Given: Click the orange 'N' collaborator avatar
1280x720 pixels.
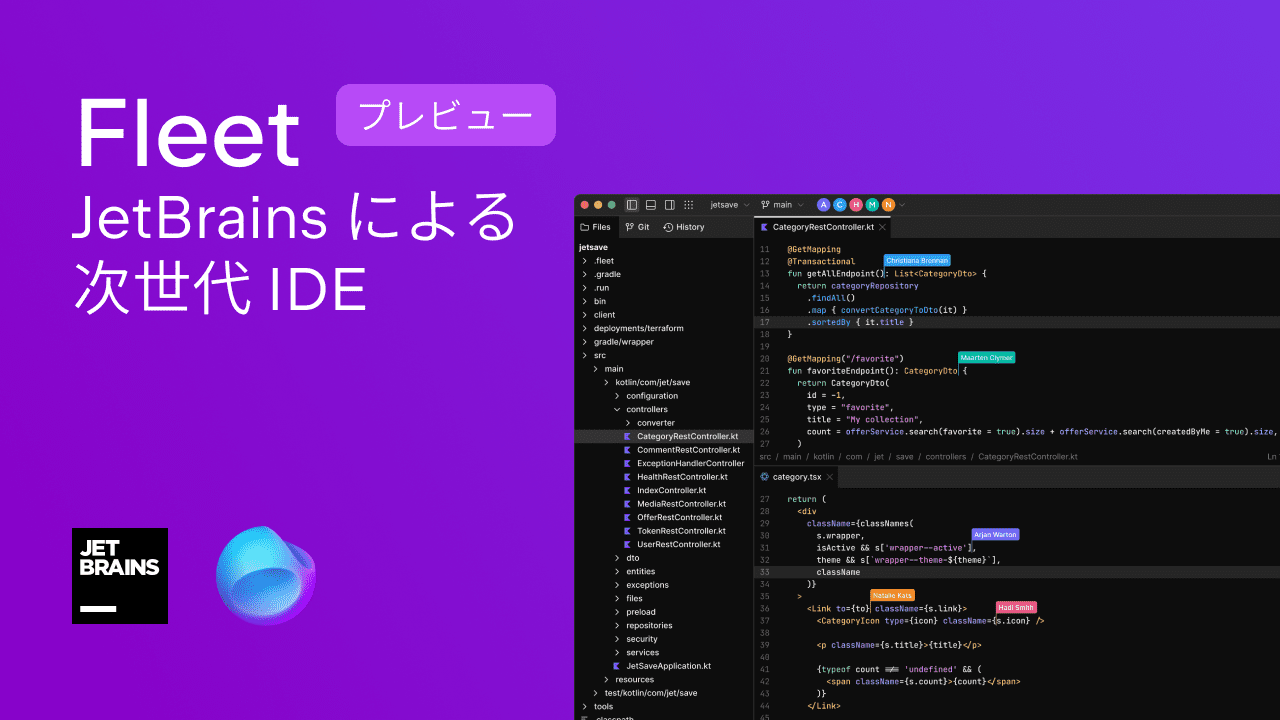Looking at the screenshot, I should 888,205.
